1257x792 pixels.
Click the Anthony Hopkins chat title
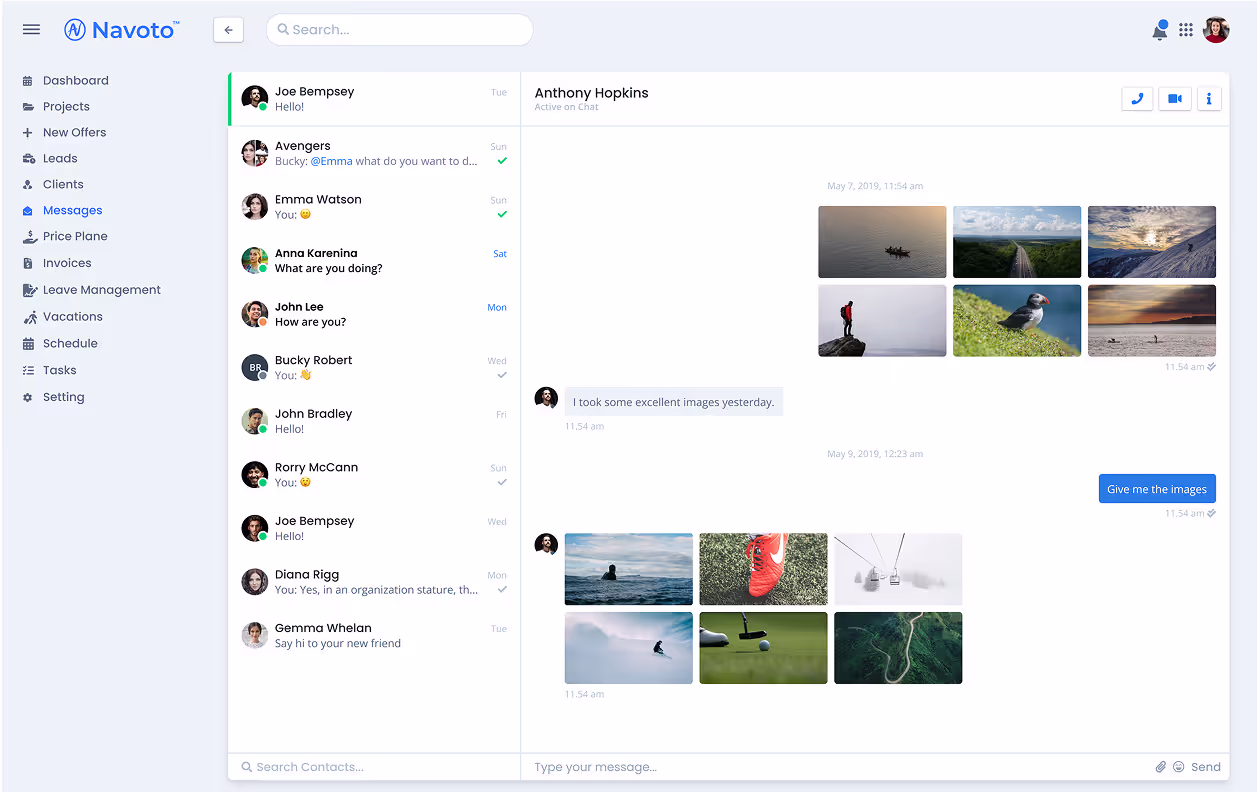coord(591,93)
